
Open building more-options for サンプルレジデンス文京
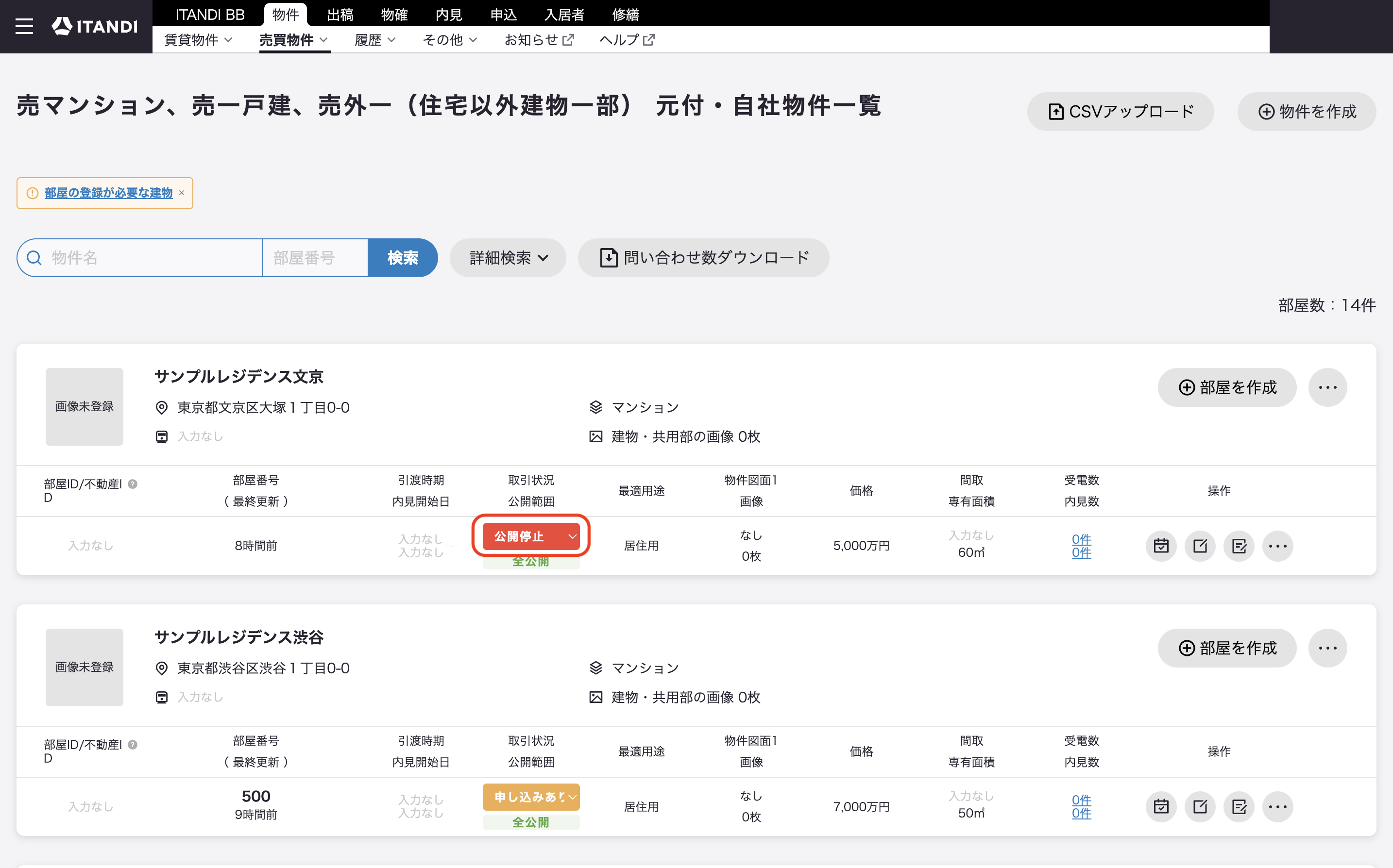(x=1327, y=387)
